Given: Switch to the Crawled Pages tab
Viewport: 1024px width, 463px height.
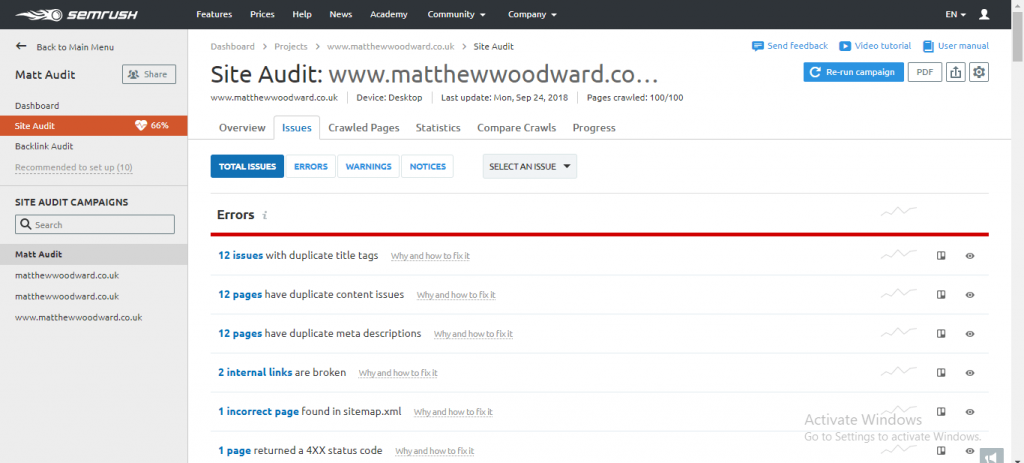Looking at the screenshot, I should point(364,128).
